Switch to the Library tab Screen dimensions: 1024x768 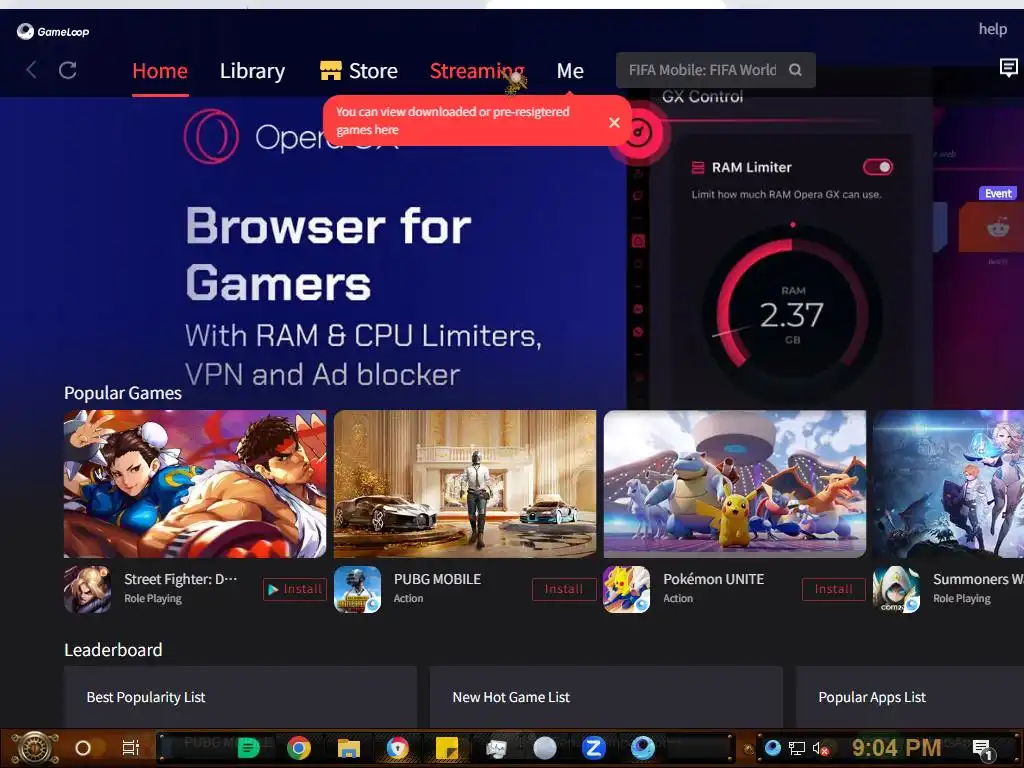(252, 71)
